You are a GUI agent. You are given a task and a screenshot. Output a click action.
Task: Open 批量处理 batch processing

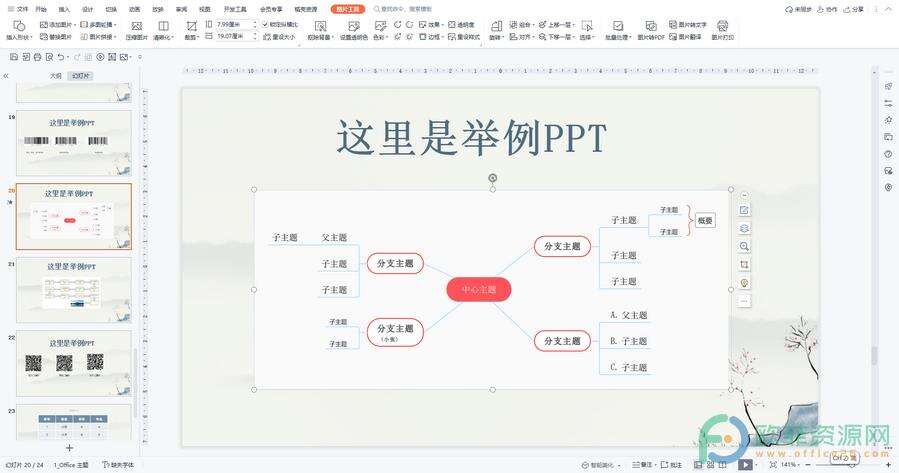pyautogui.click(x=617, y=30)
